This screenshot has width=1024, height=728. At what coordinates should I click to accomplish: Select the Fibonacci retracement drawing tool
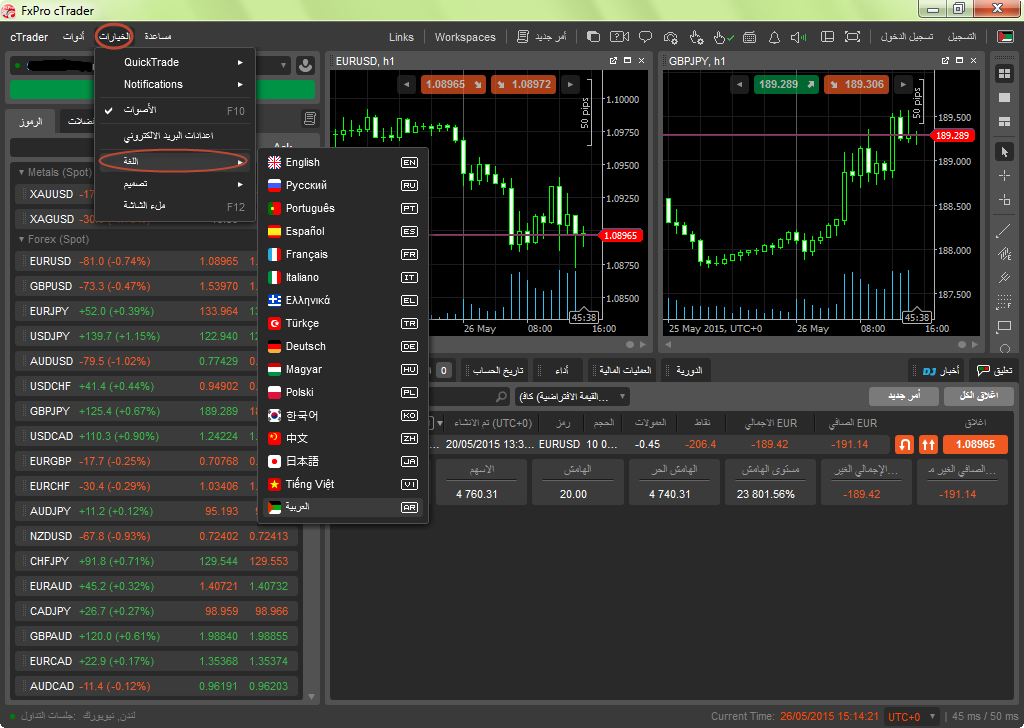(x=1004, y=302)
